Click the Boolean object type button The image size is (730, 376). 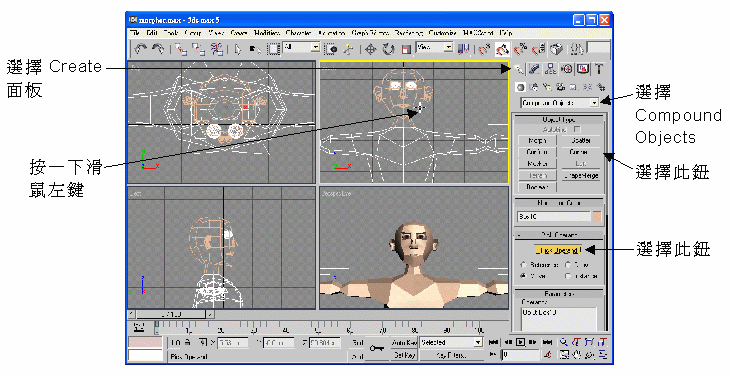(537, 187)
